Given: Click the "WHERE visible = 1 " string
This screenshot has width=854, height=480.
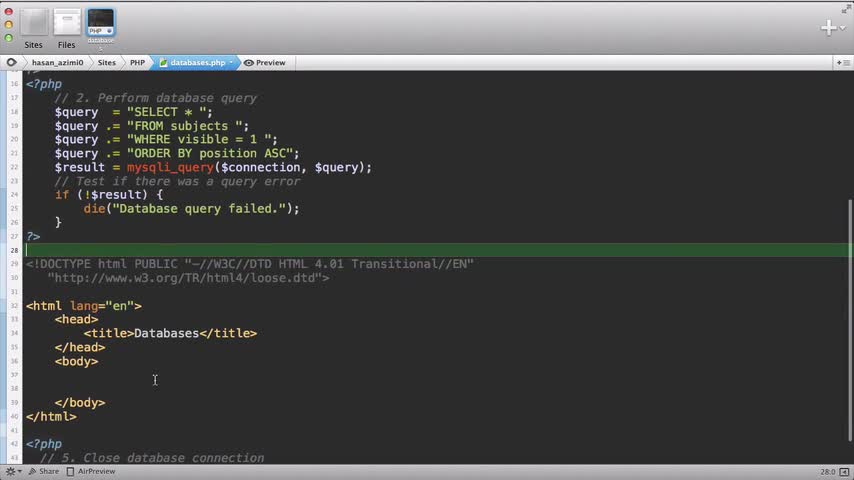Looking at the screenshot, I should pyautogui.click(x=199, y=139).
